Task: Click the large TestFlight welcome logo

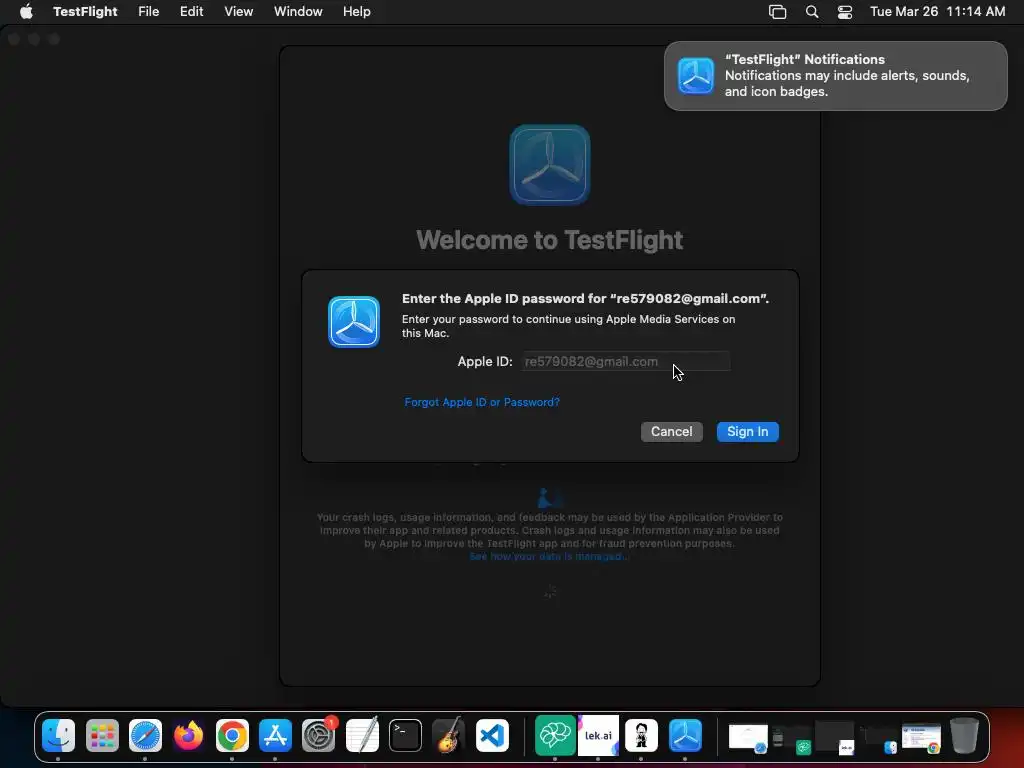Action: [550, 165]
